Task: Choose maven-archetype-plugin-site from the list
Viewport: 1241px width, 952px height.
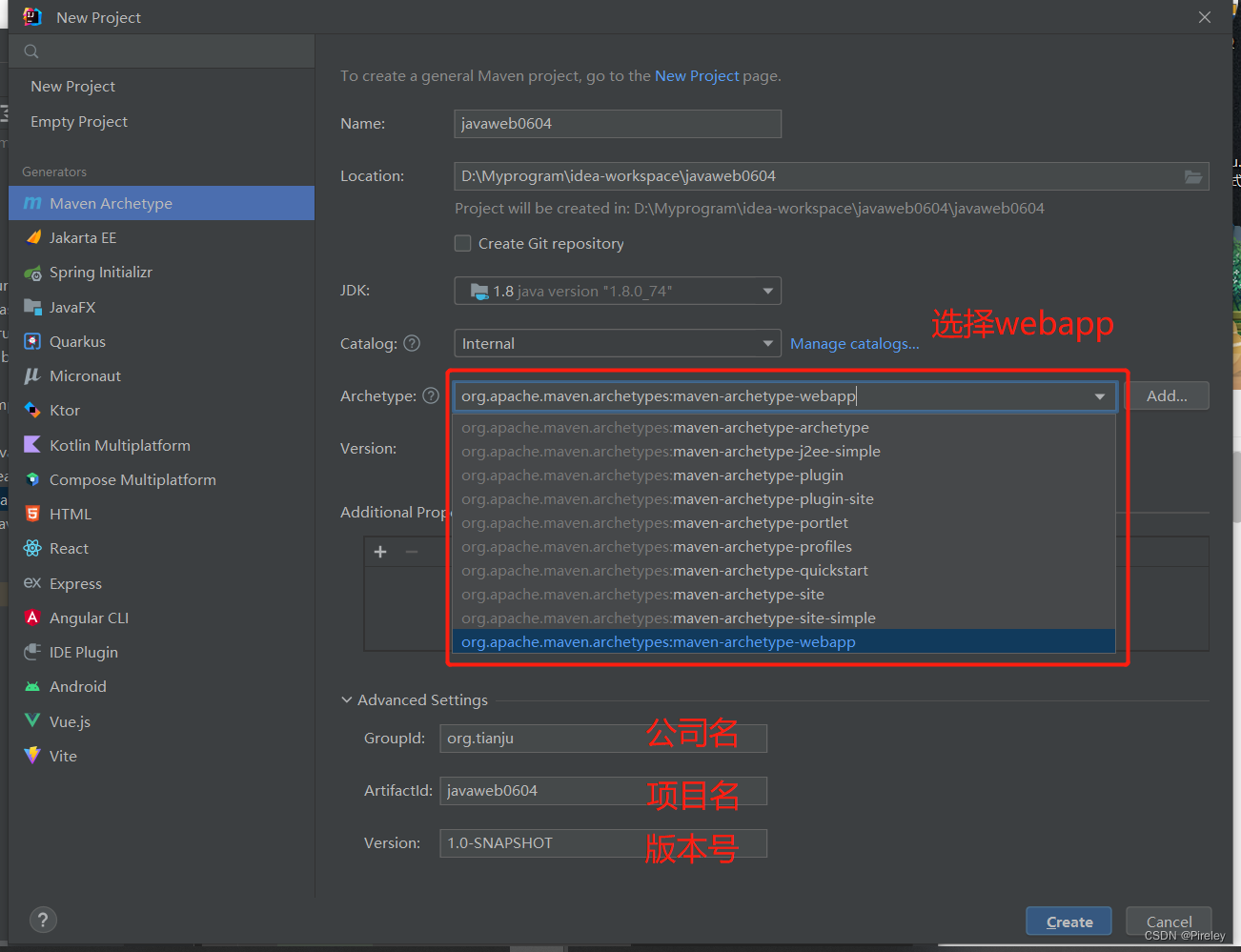Action: click(783, 498)
